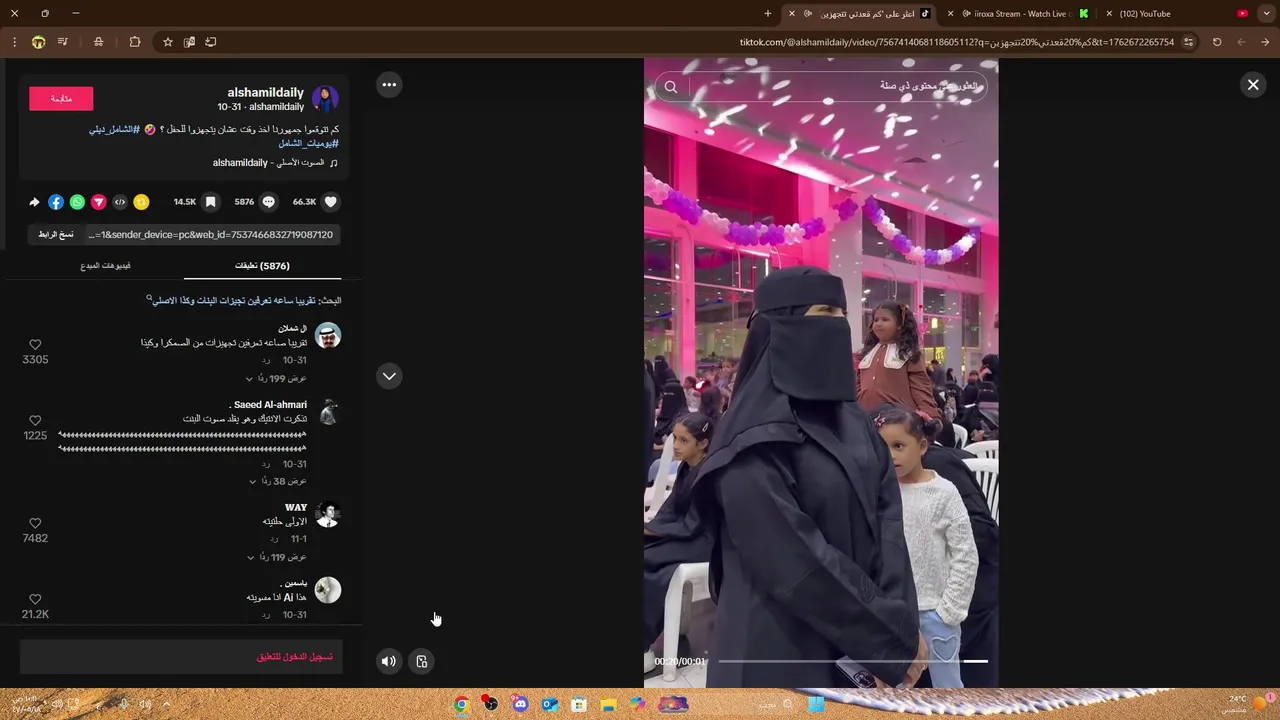Save the video with the bookmark icon

(210, 202)
